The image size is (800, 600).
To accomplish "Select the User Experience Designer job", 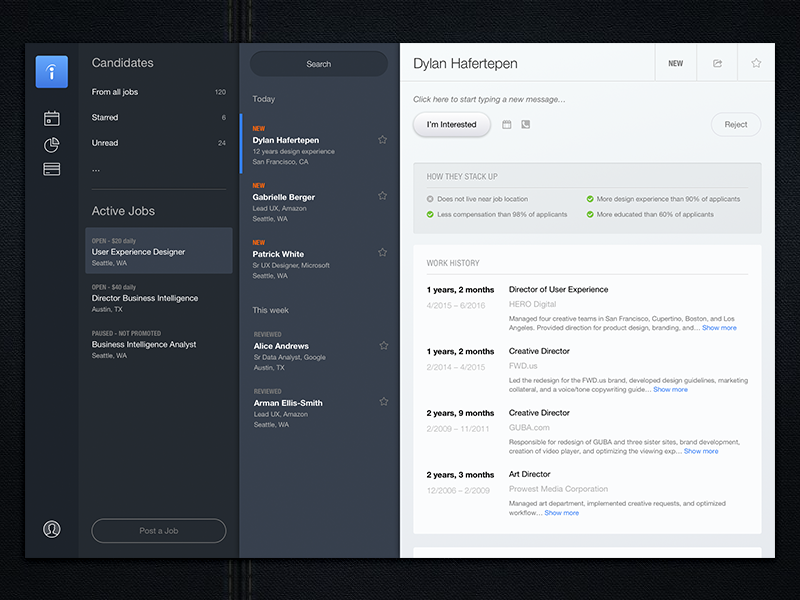I will 159,251.
